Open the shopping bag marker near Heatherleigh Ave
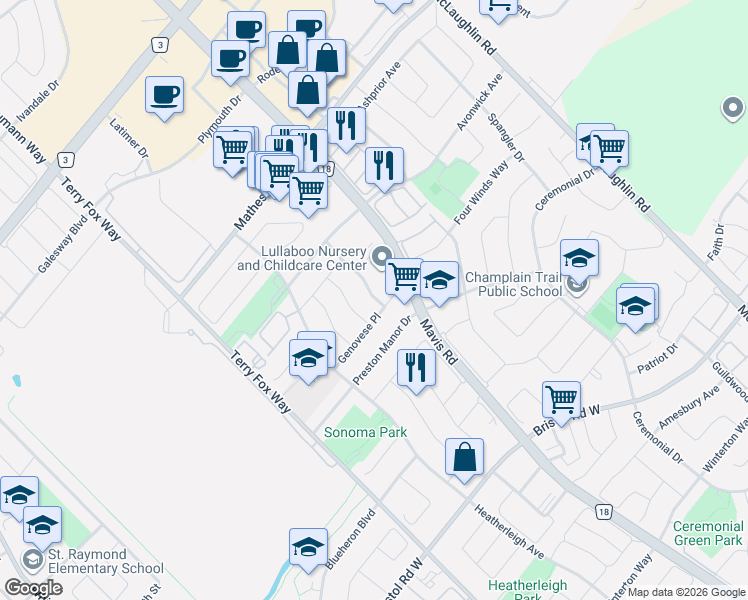Image resolution: width=748 pixels, height=600 pixels. tap(464, 460)
